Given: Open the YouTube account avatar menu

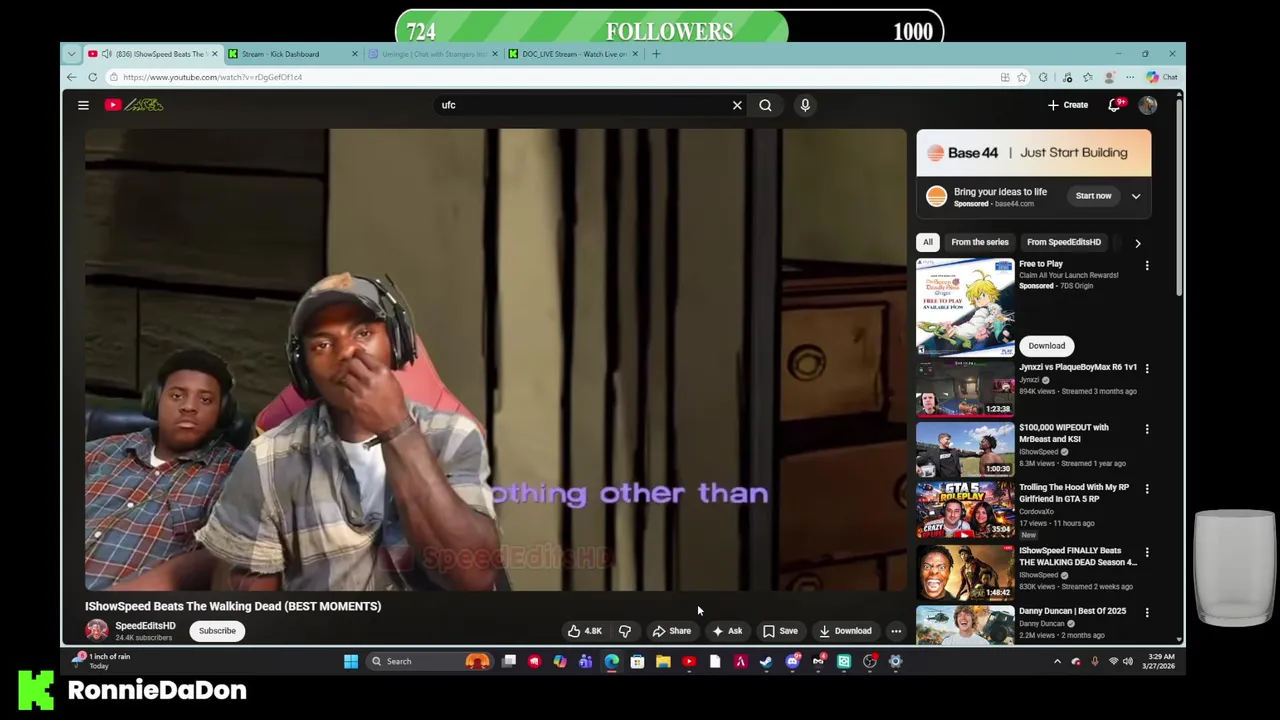Looking at the screenshot, I should coord(1147,105).
